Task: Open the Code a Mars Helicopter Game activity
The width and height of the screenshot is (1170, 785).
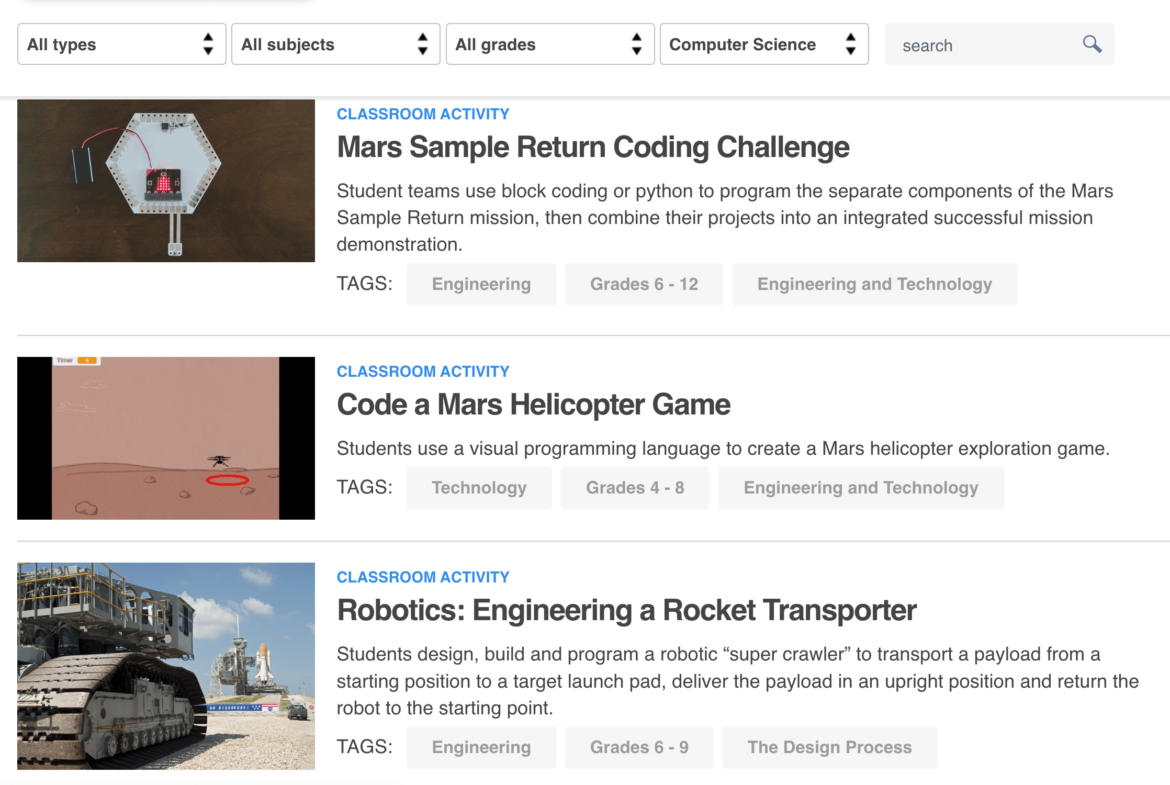Action: (534, 405)
